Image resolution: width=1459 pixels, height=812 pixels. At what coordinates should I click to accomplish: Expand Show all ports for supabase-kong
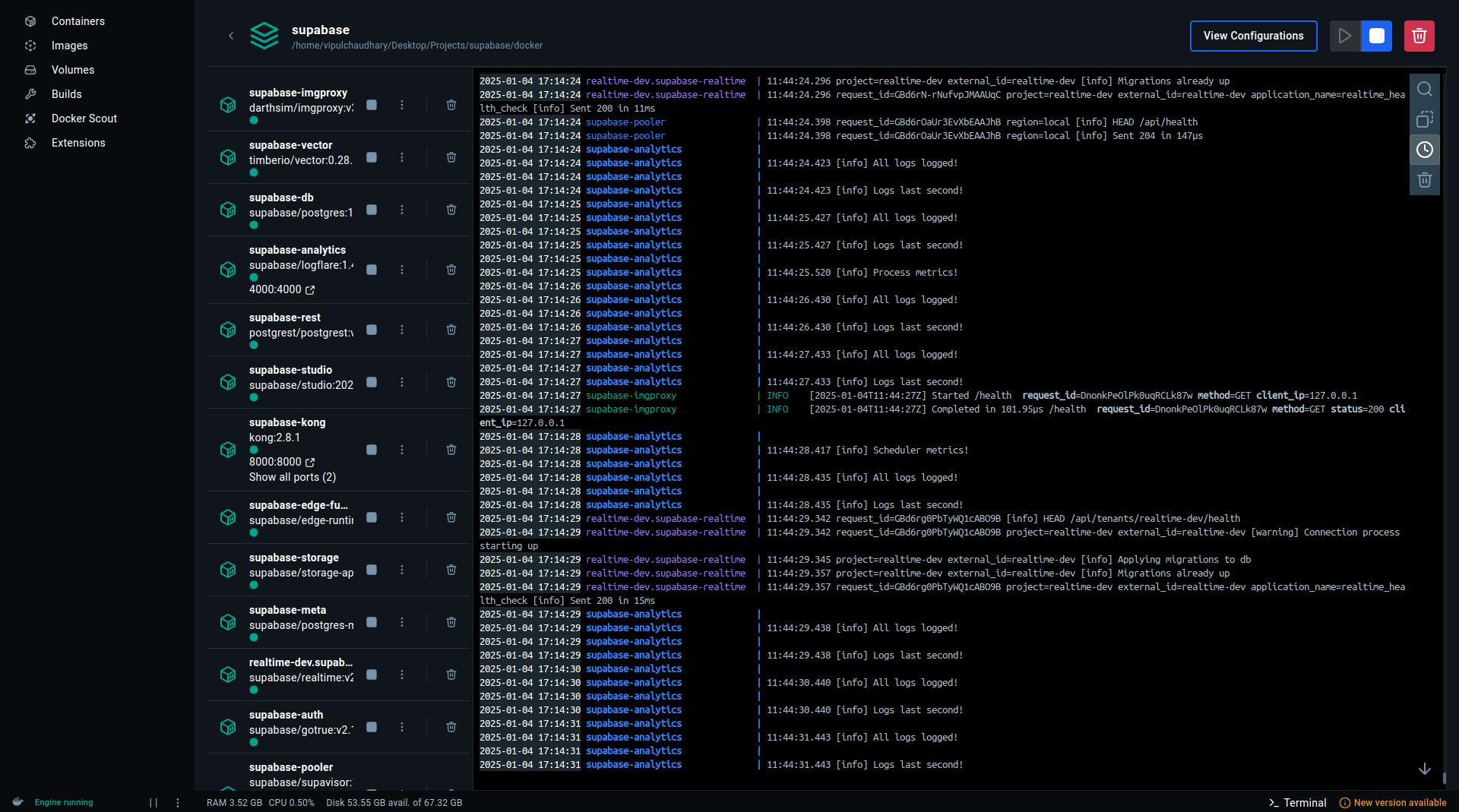click(x=293, y=477)
